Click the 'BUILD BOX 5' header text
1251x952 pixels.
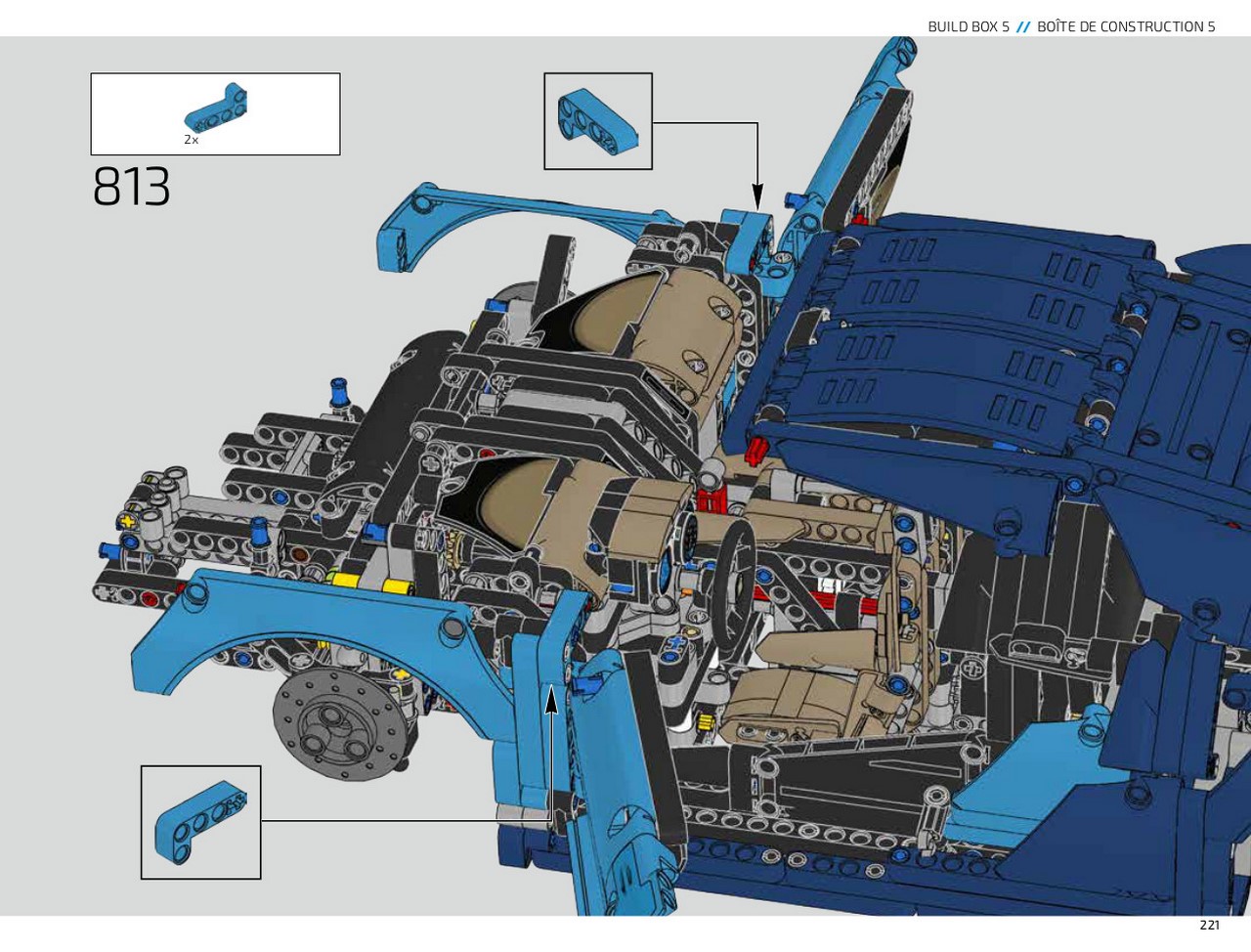click(969, 26)
